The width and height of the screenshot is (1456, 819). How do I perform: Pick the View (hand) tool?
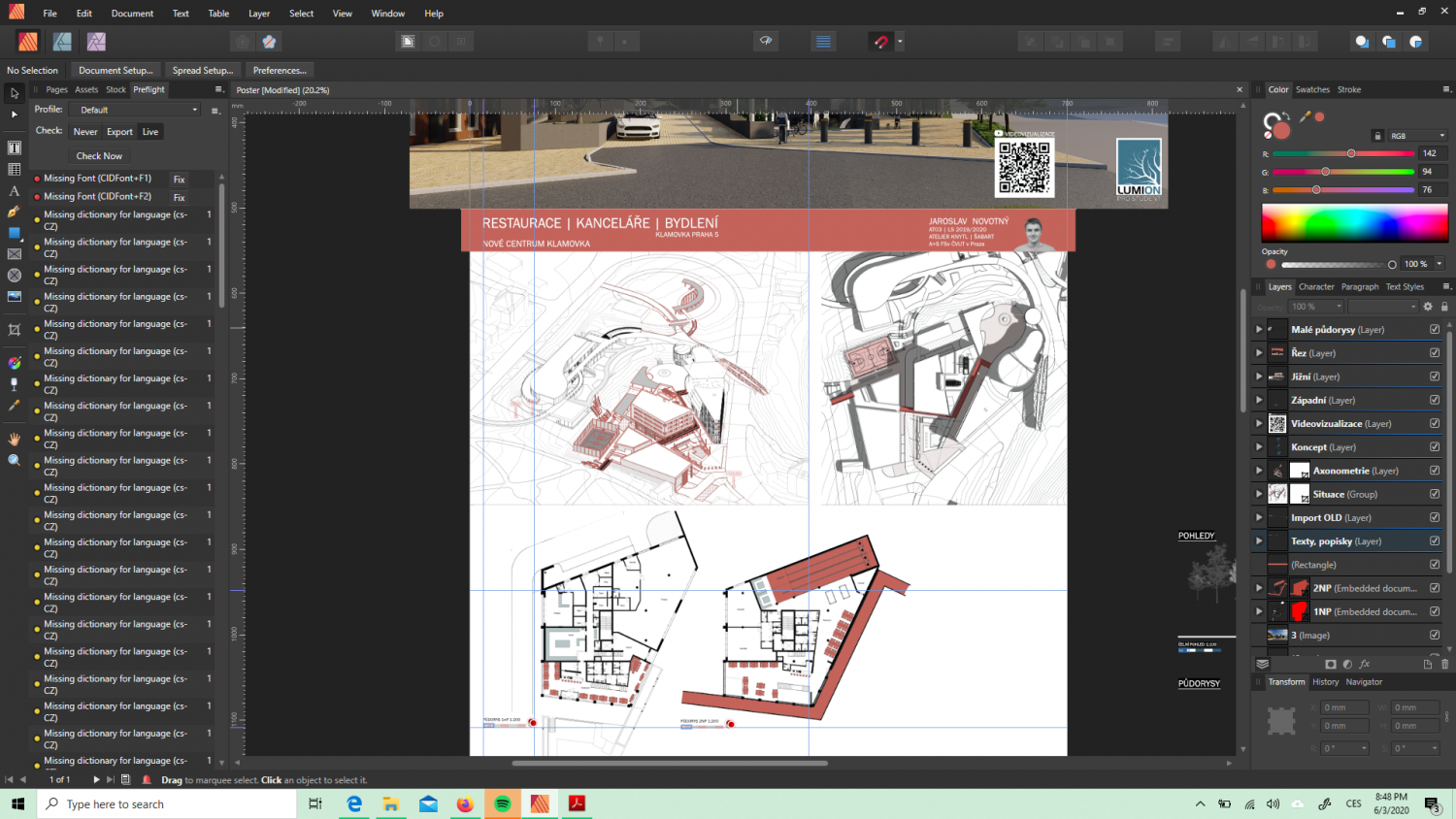[x=15, y=439]
